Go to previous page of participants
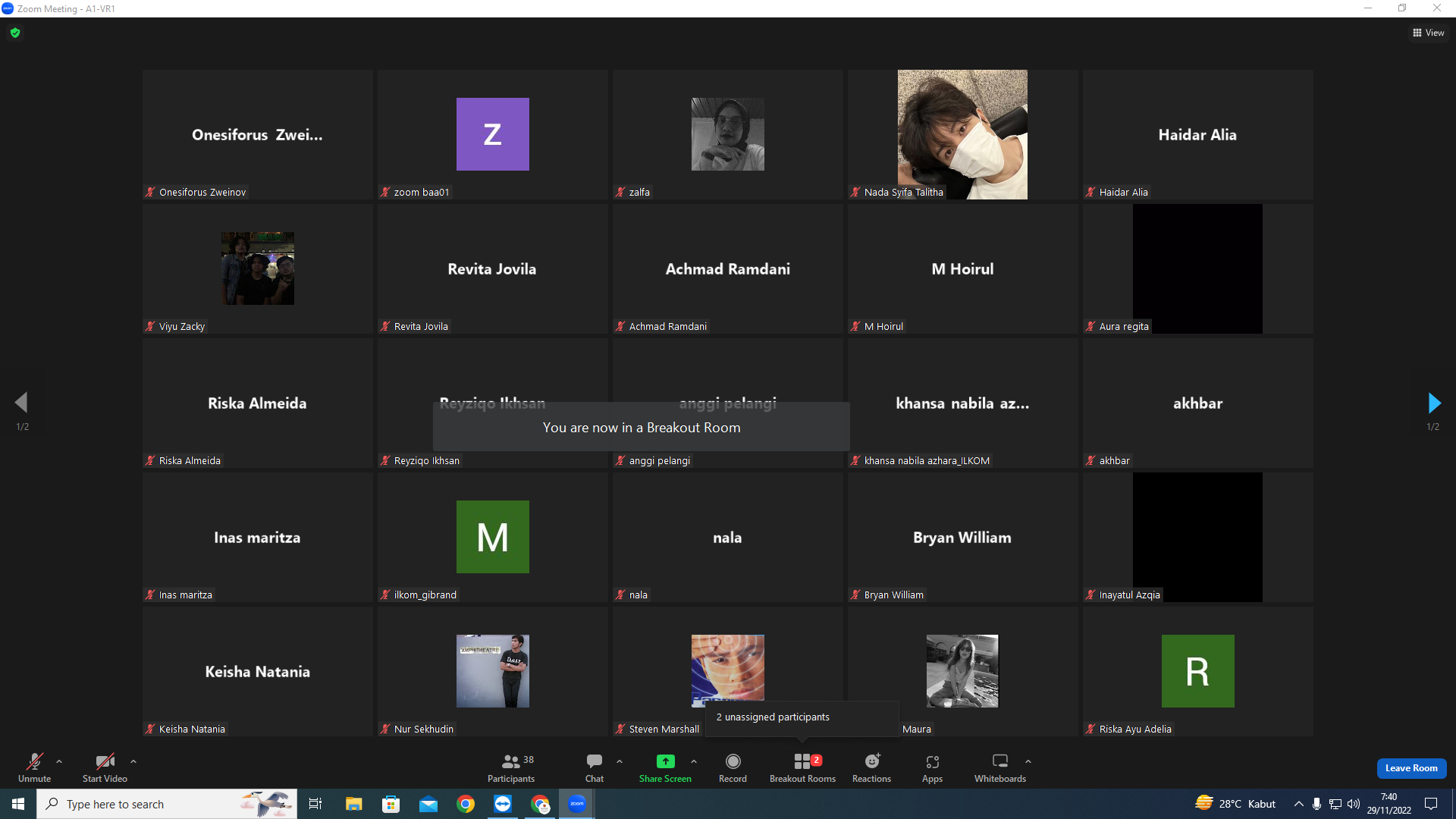The height and width of the screenshot is (819, 1456). 21,403
